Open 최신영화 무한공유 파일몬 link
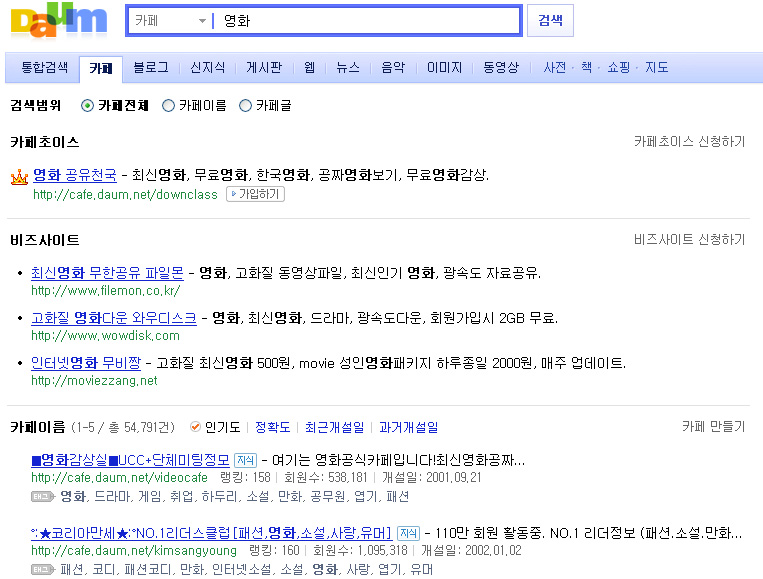This screenshot has height=579, width=763. click(x=107, y=272)
